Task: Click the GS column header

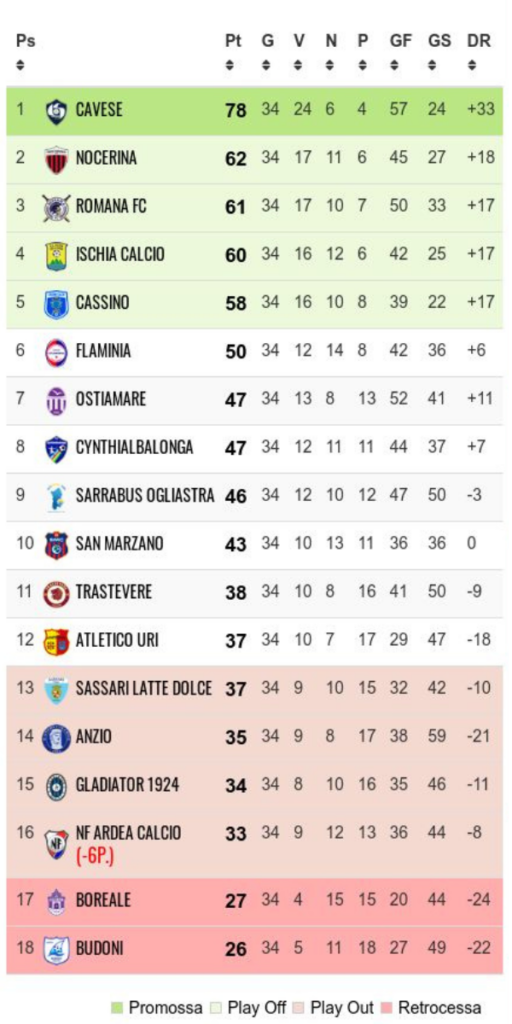Action: [x=439, y=40]
